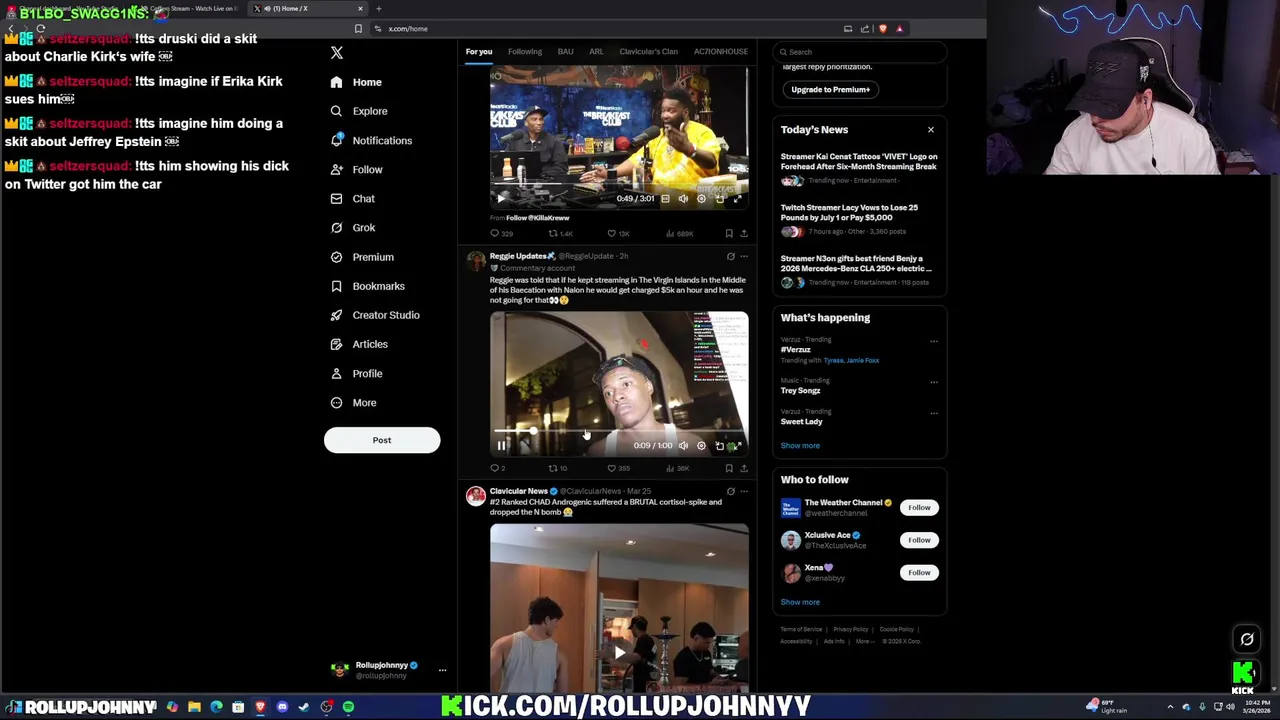Open options for the Trey Songz trend
The width and height of the screenshot is (1280, 720).
click(x=934, y=382)
